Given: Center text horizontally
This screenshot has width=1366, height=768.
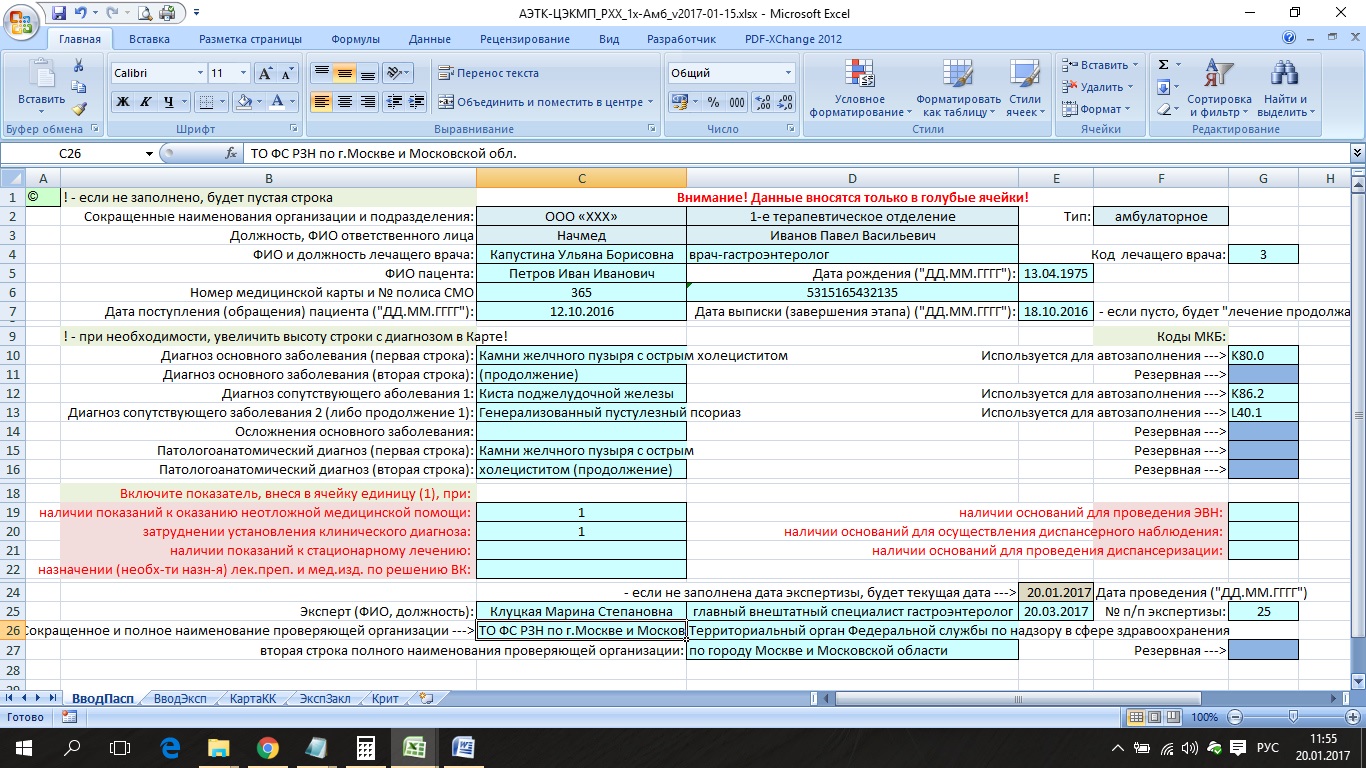Looking at the screenshot, I should pyautogui.click(x=344, y=102).
